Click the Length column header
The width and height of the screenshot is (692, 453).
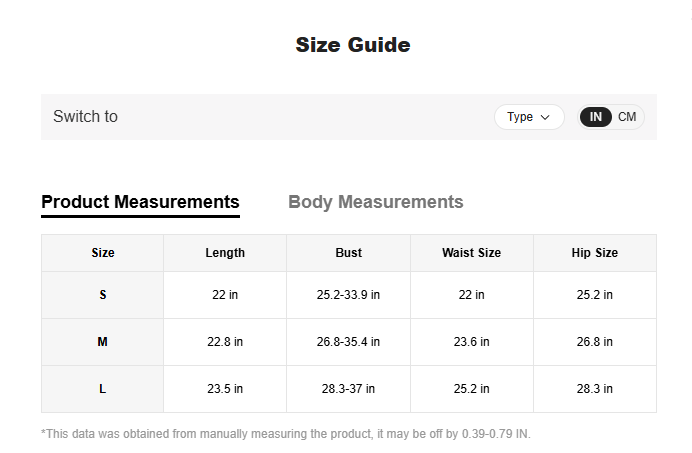tap(225, 253)
